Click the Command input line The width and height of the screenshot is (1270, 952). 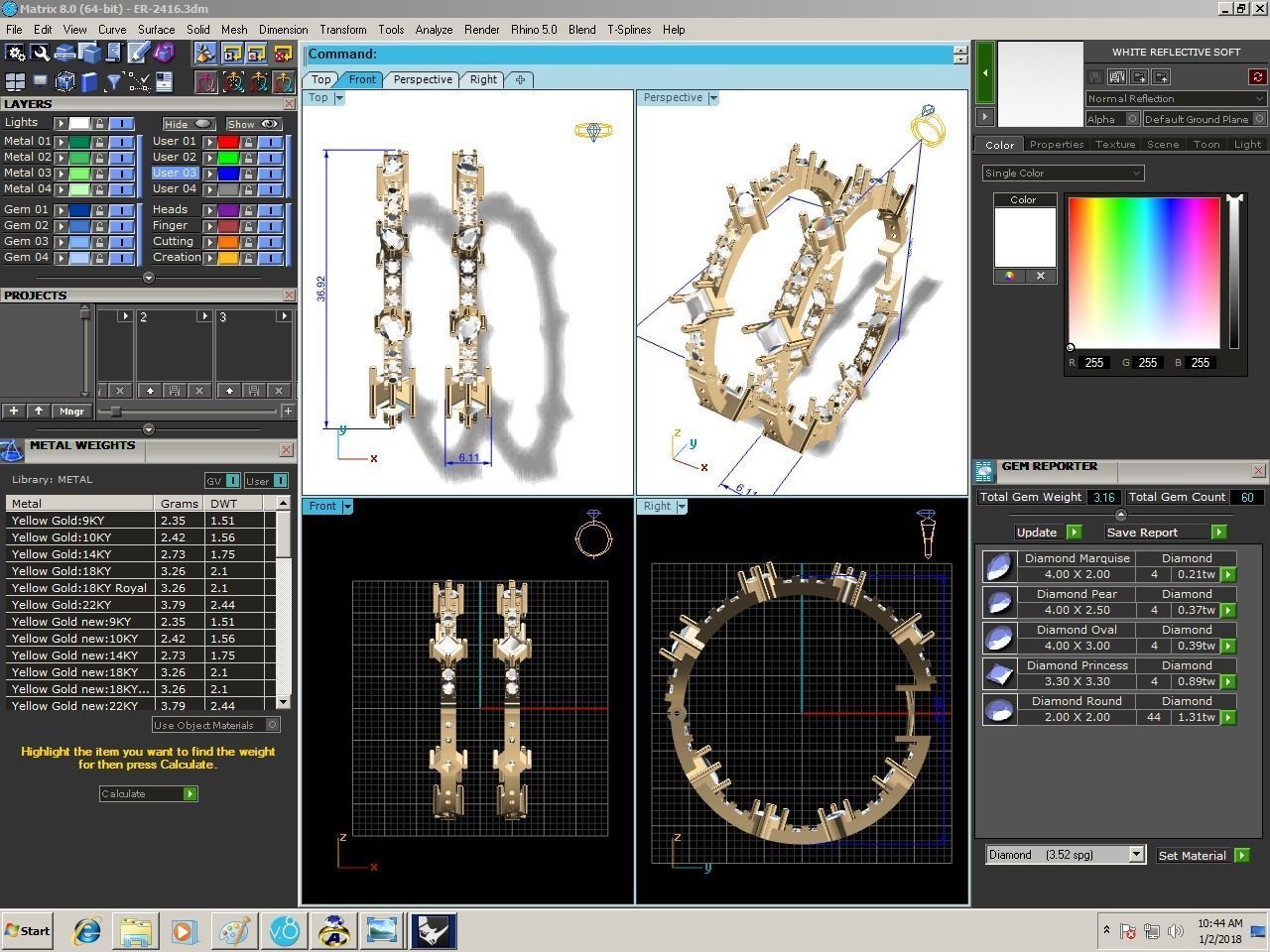pos(629,55)
